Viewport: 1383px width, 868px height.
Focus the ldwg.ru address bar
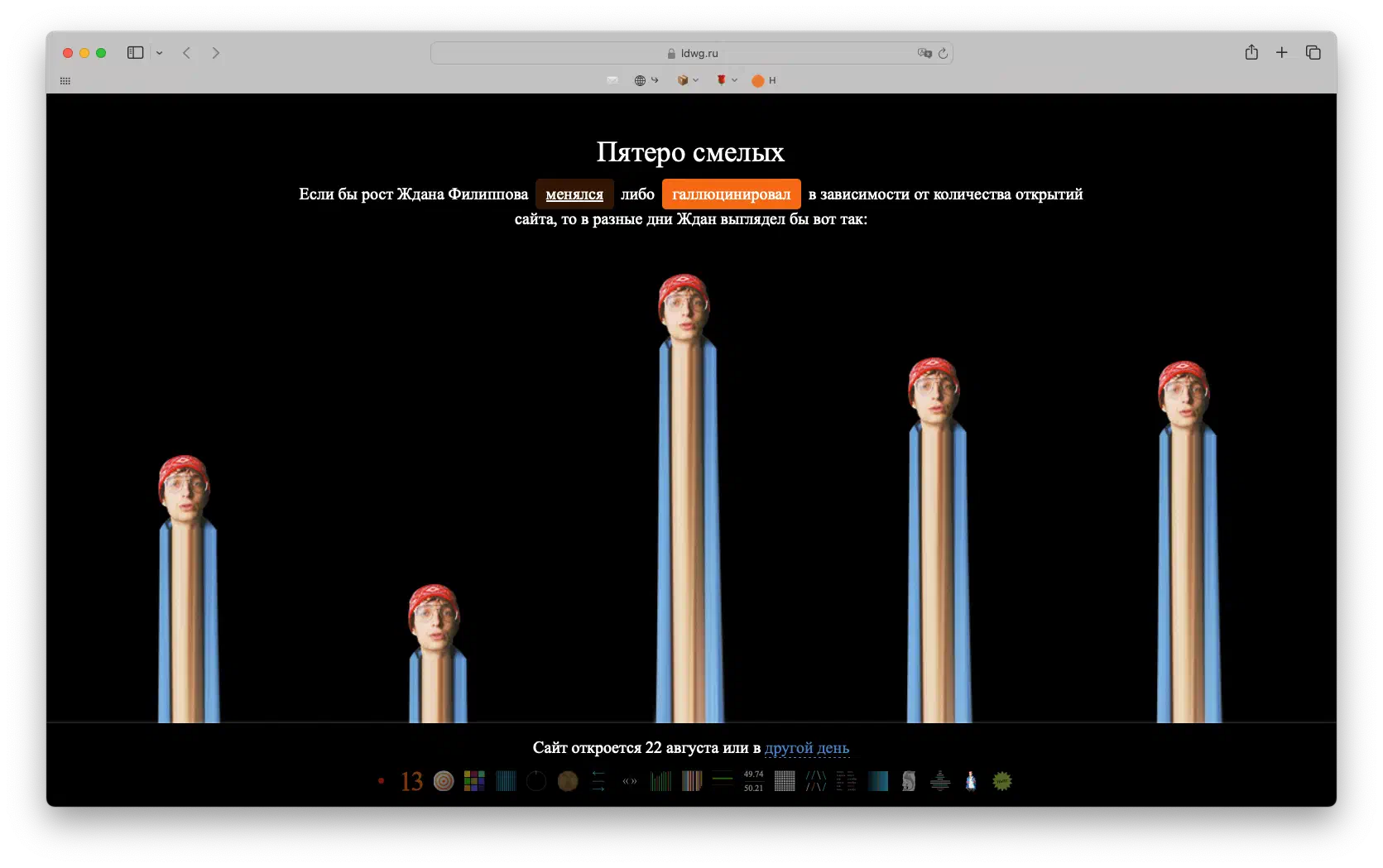pyautogui.click(x=692, y=53)
